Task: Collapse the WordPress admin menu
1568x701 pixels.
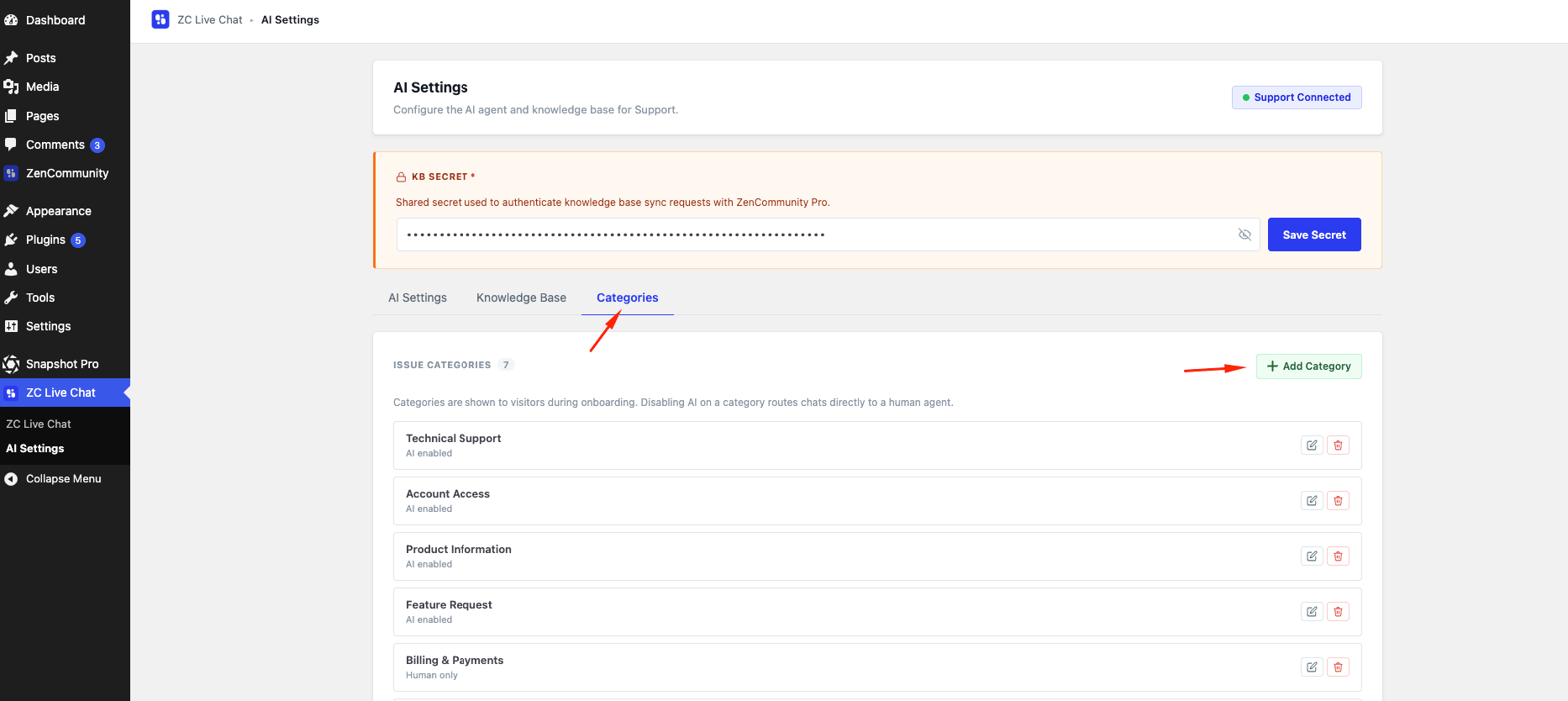Action: [x=65, y=479]
